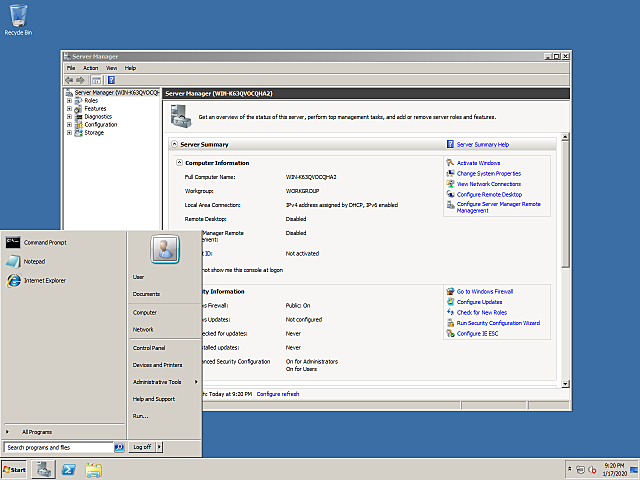Click the Search programs and files field

58,447
